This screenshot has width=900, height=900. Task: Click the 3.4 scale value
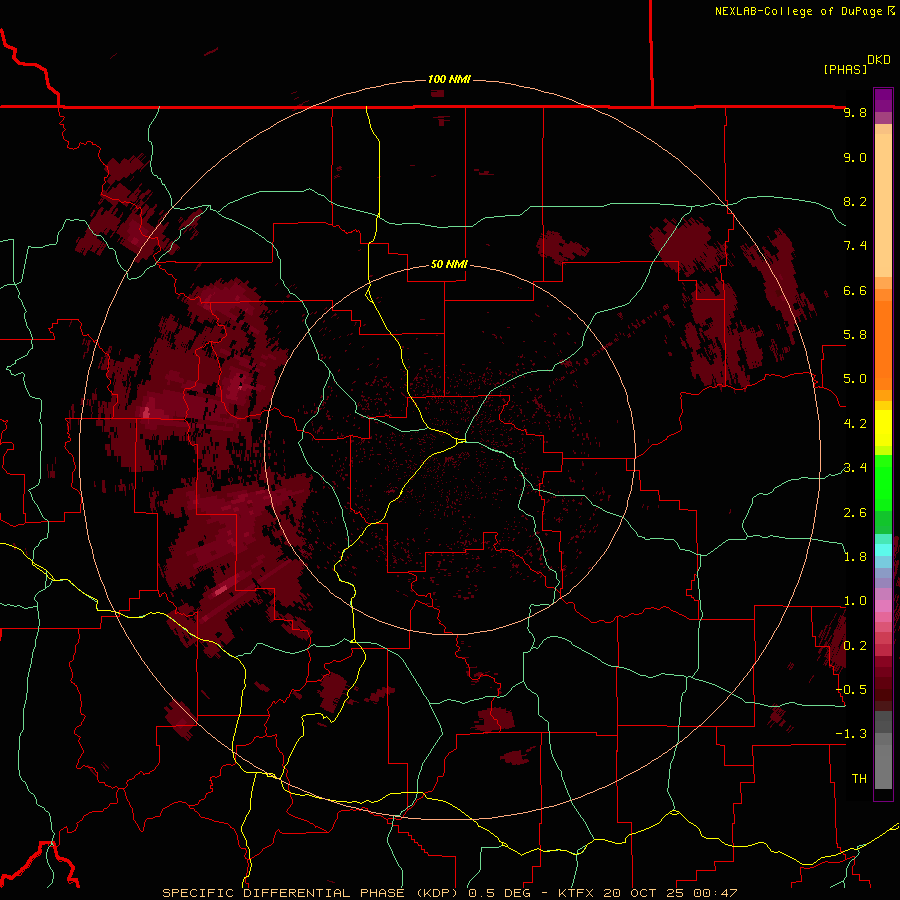[x=855, y=468]
